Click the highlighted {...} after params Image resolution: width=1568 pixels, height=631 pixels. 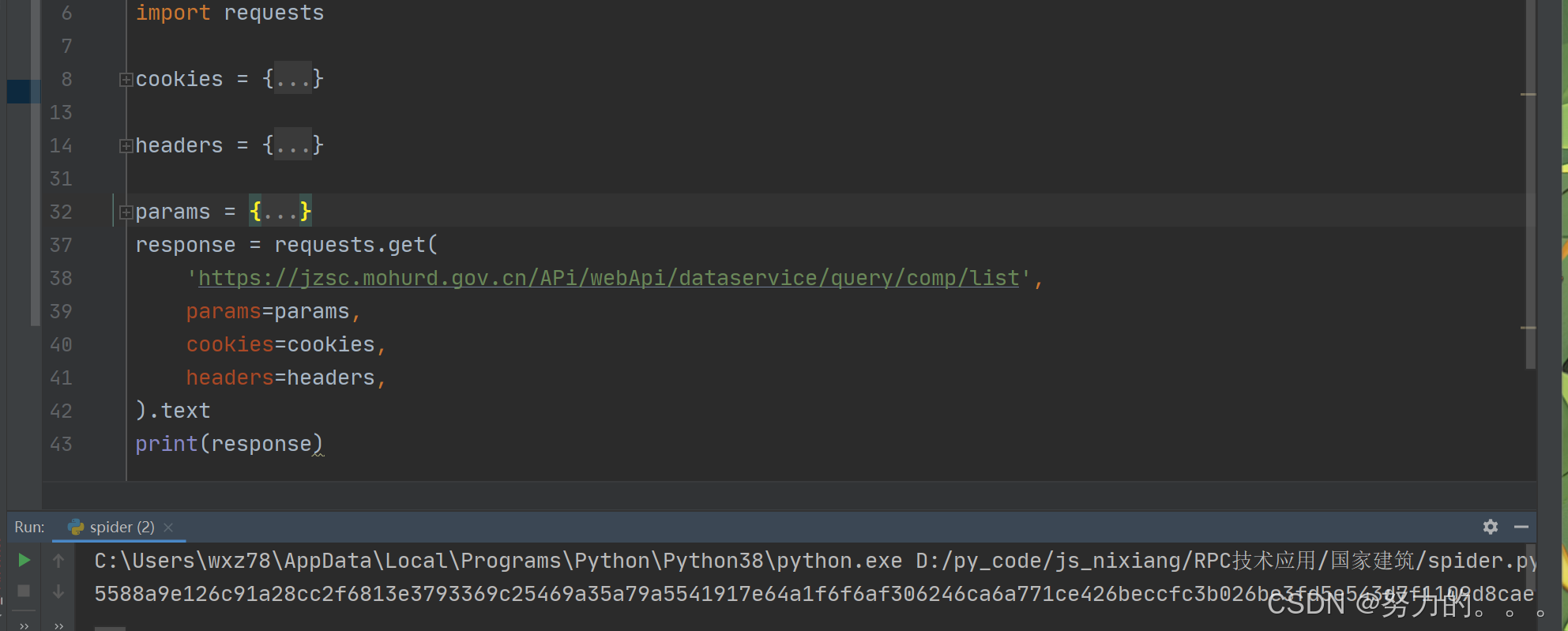[280, 211]
